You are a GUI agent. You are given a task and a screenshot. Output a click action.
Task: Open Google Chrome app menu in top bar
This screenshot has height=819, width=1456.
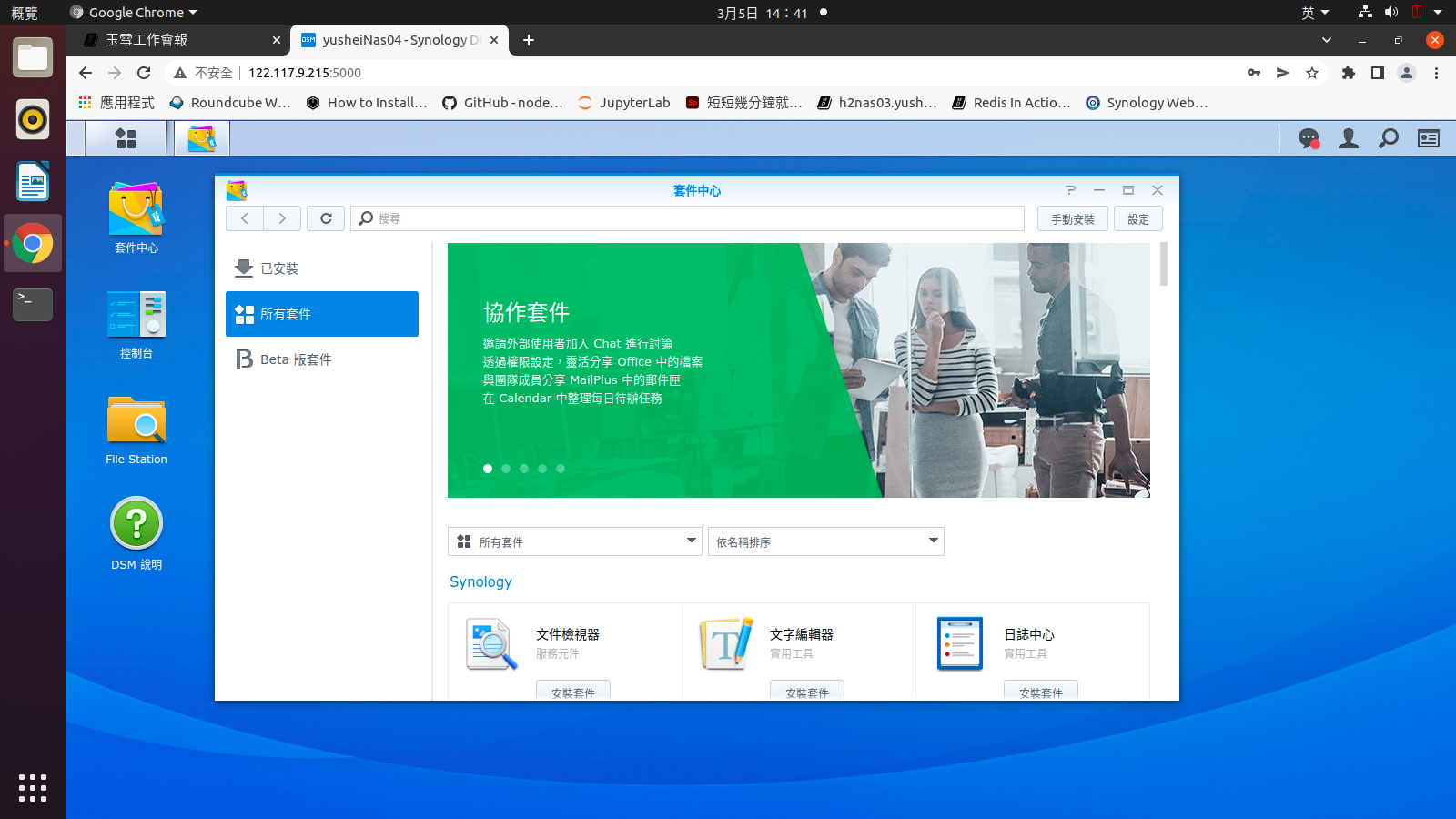134,13
